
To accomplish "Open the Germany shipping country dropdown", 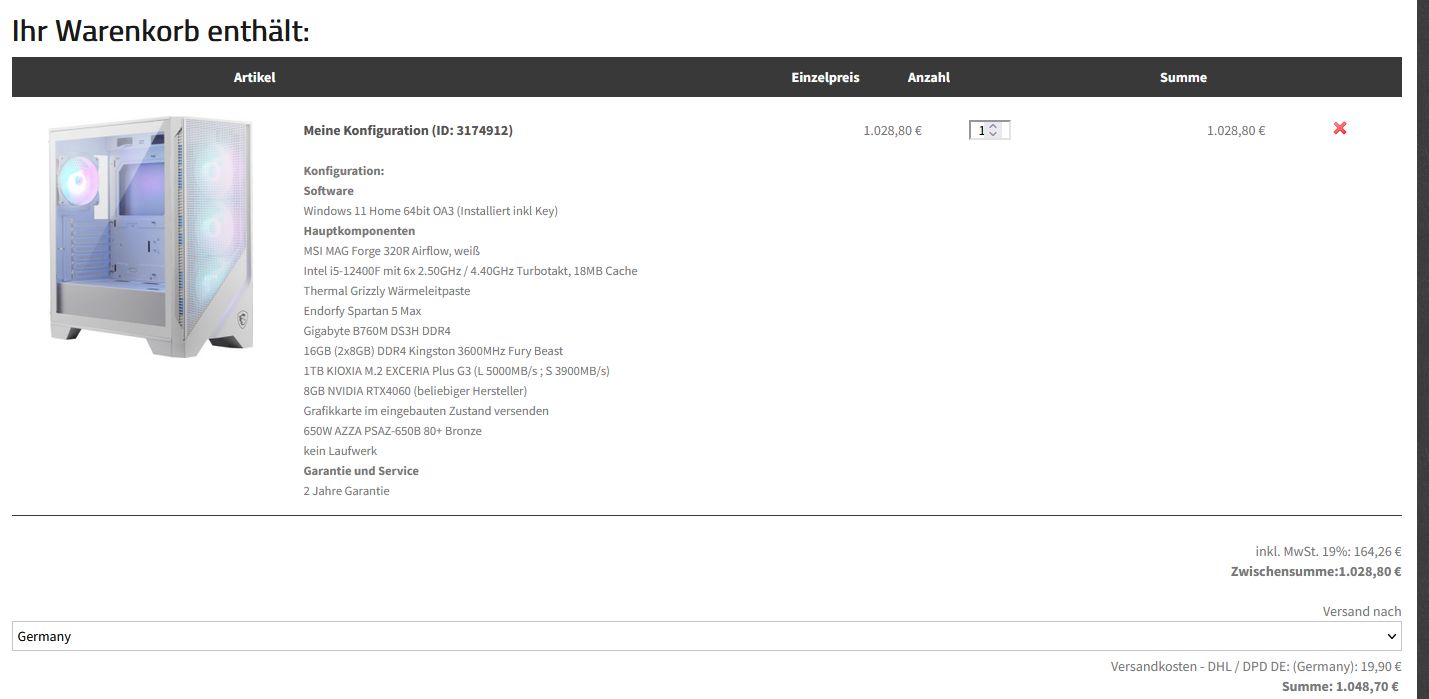I will 707,636.
